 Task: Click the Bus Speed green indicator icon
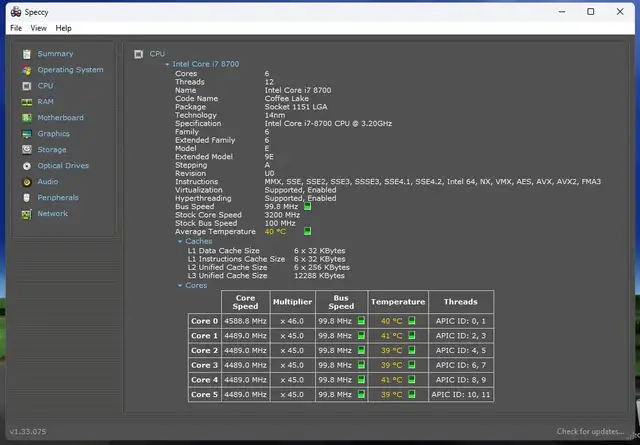308,206
